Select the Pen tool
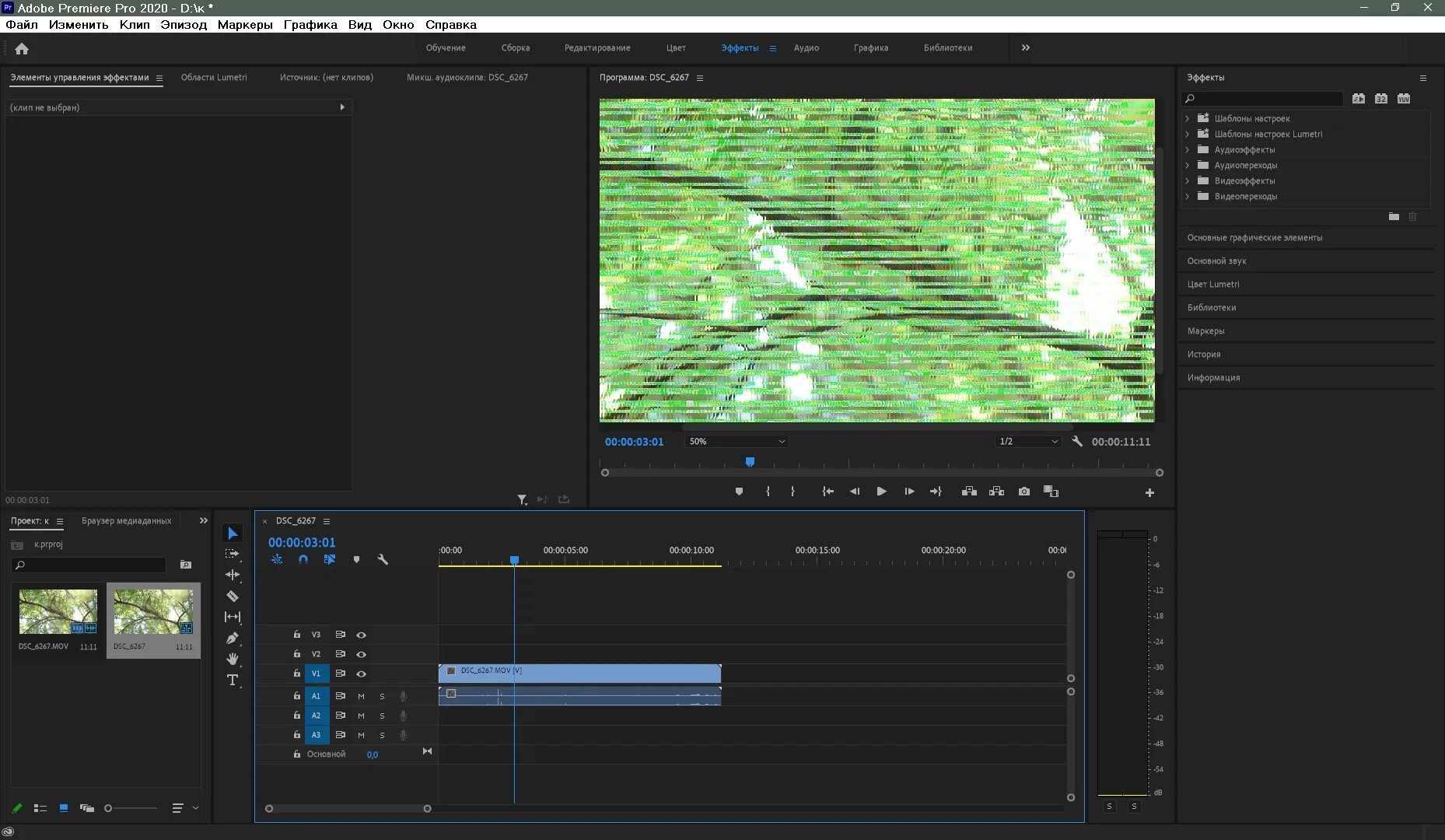The width and height of the screenshot is (1445, 840). tap(233, 638)
